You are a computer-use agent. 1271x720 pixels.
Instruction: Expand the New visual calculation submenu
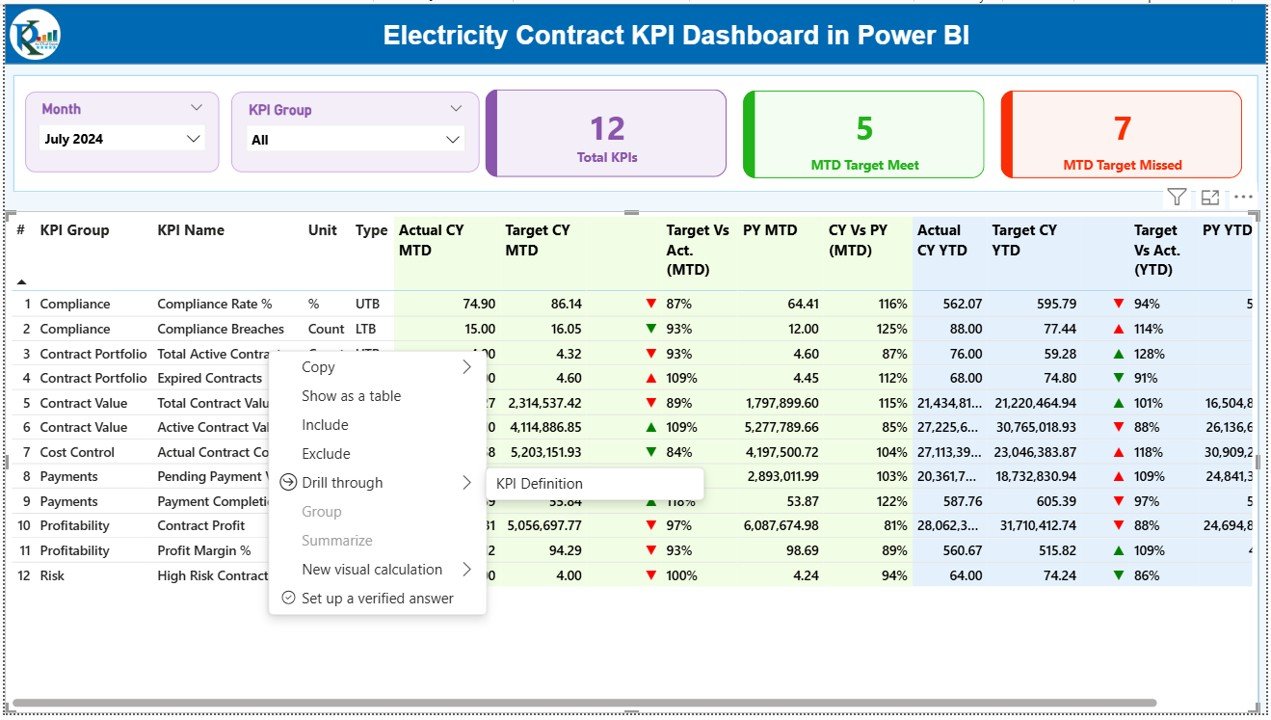pos(465,569)
